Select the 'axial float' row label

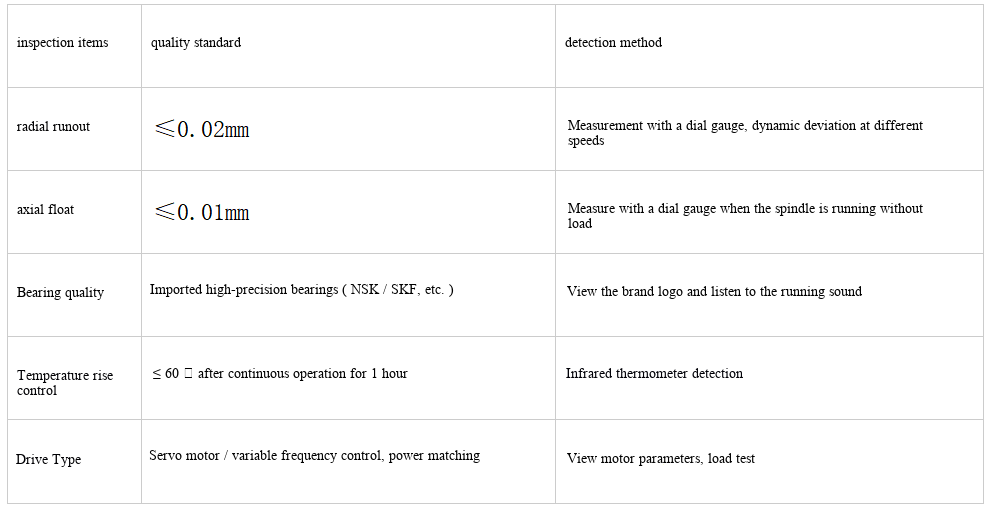pyautogui.click(x=45, y=210)
